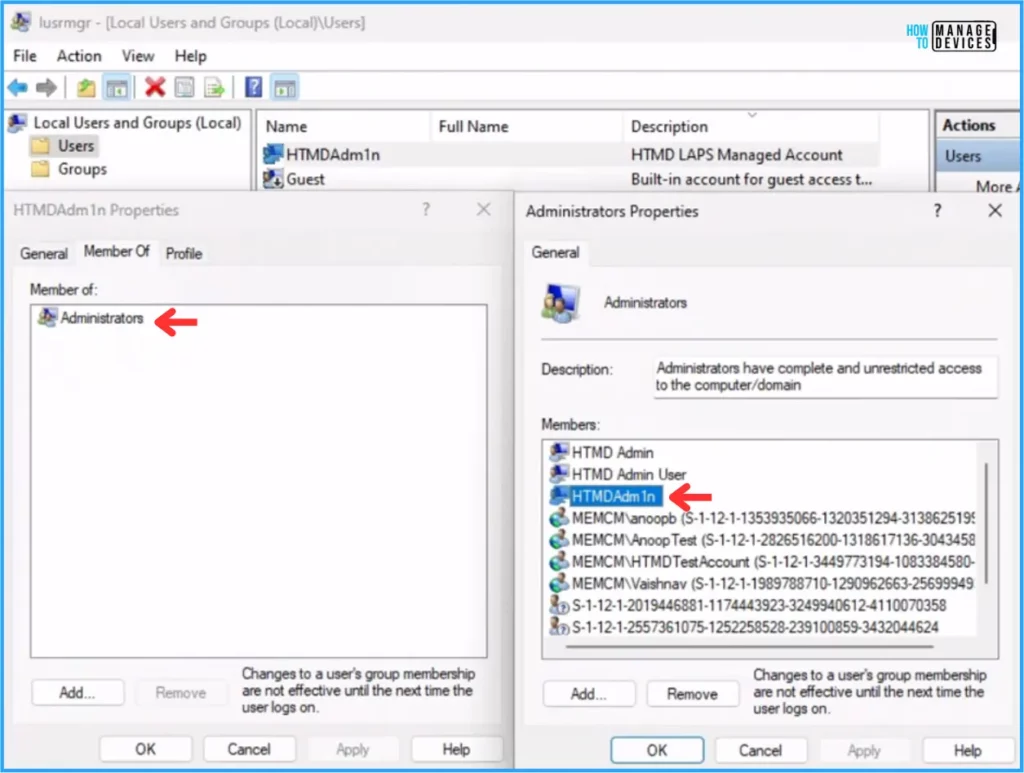This screenshot has width=1024, height=773.
Task: Click Users heading in Actions pane
Action: [x=977, y=156]
